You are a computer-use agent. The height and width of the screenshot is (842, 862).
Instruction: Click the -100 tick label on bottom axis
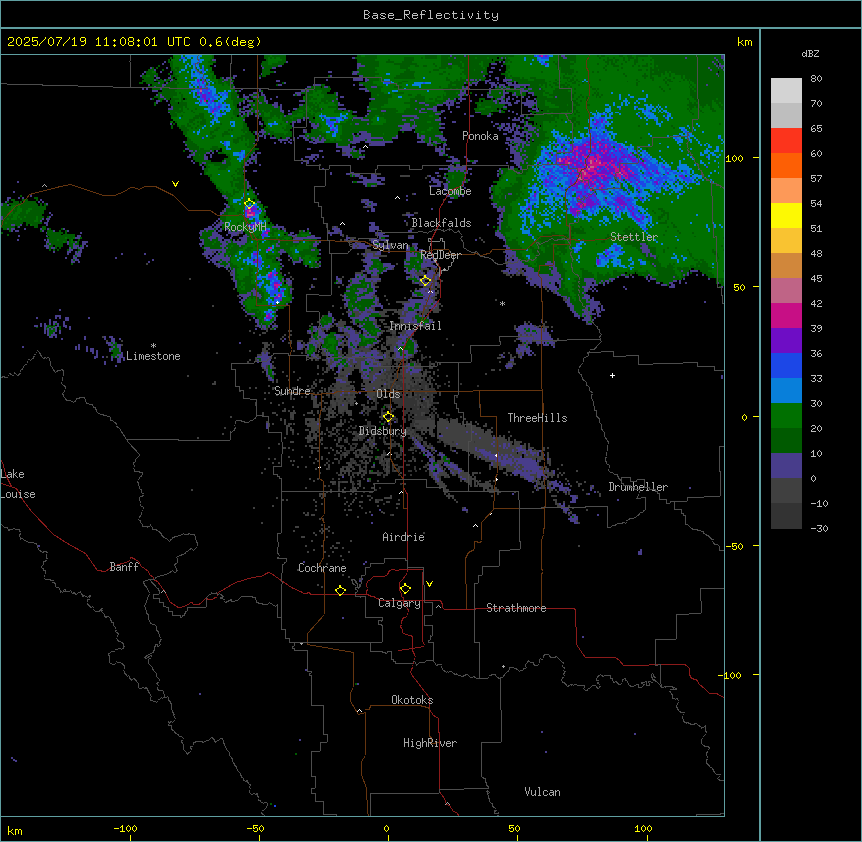tap(125, 828)
